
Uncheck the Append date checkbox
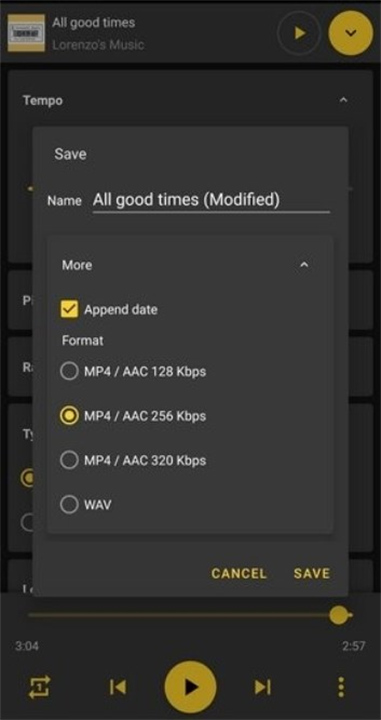click(x=69, y=309)
